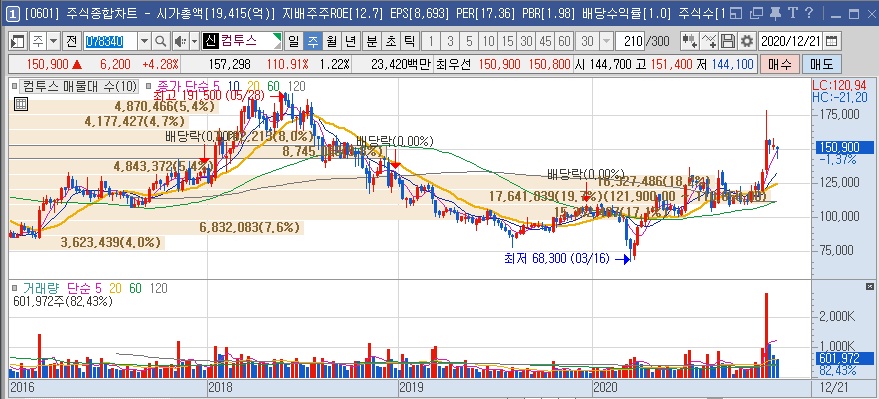Click the add candlestick chart icon
Viewport: 879px width, 399px height.
689,41
